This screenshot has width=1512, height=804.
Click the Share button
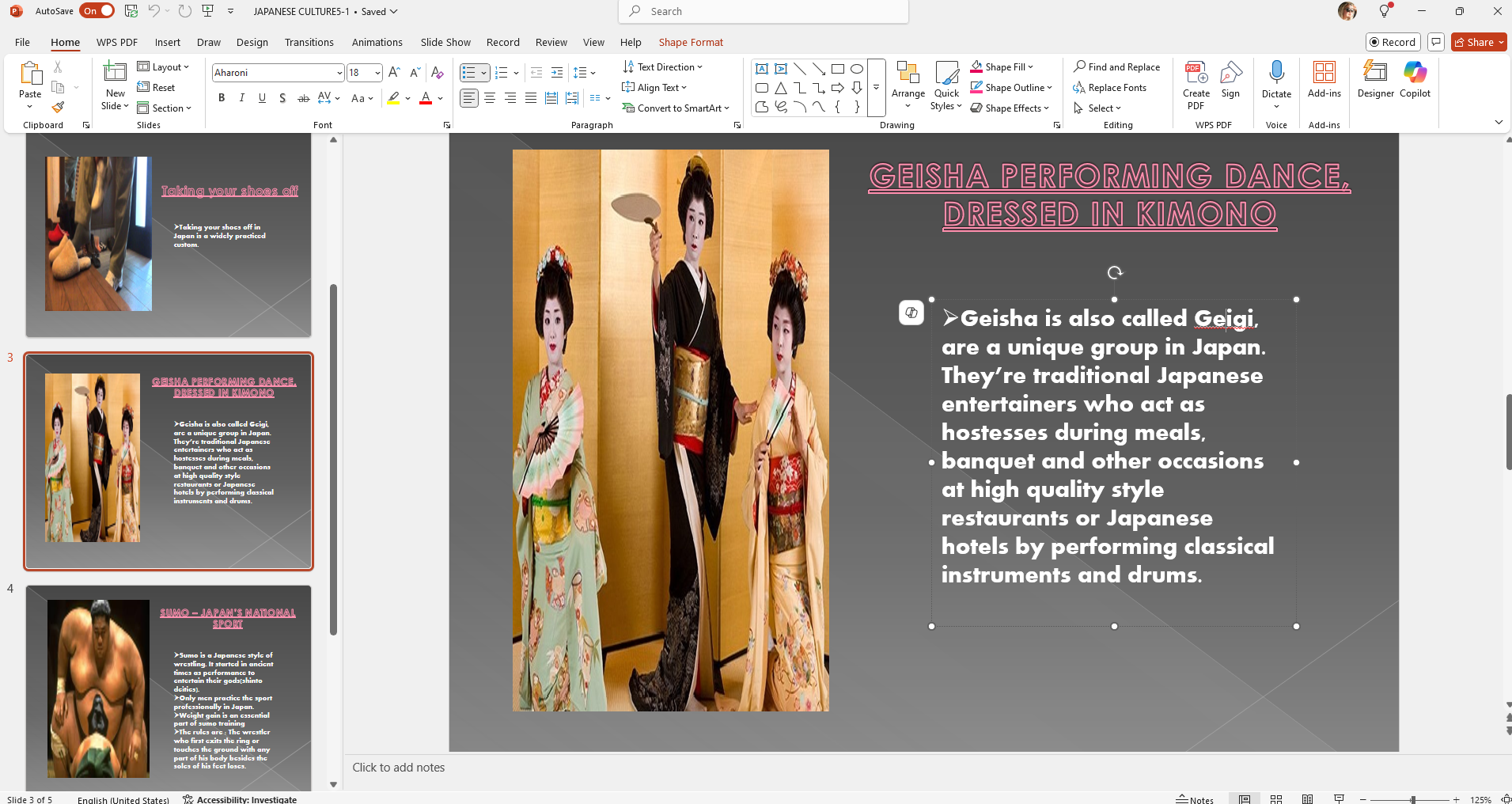[x=1479, y=42]
